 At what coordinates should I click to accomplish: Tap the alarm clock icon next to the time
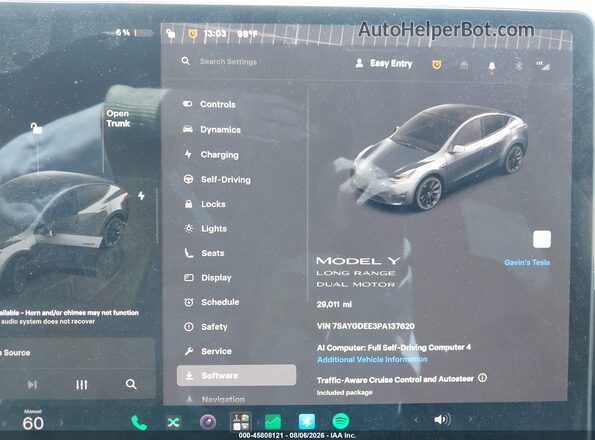pos(193,34)
